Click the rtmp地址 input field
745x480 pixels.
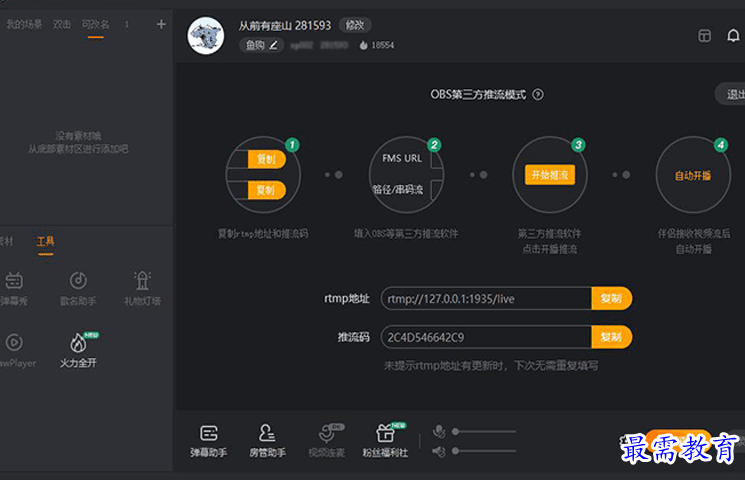tap(486, 299)
